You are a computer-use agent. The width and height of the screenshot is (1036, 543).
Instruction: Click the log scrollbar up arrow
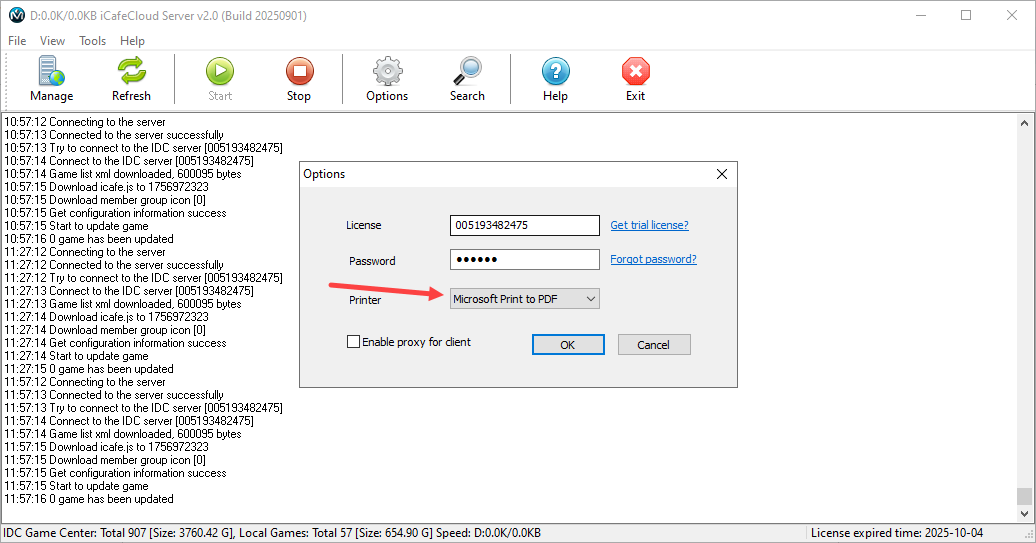1024,123
